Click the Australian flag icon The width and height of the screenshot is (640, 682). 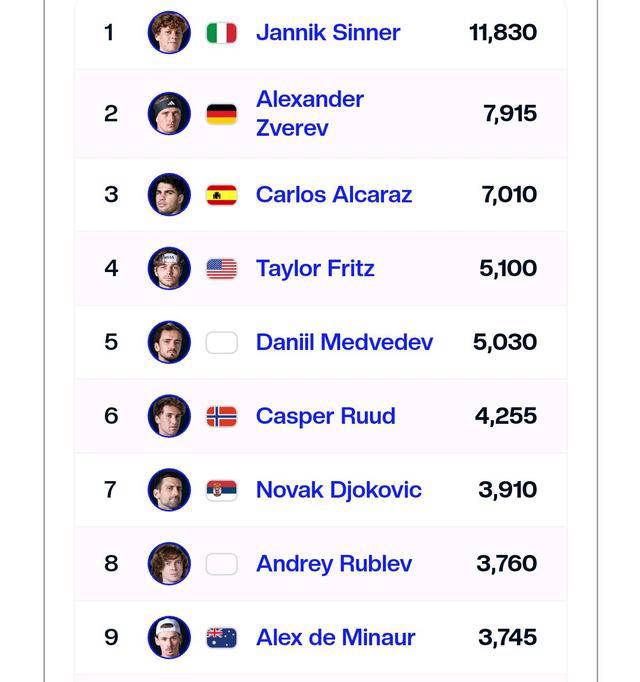[x=222, y=638]
